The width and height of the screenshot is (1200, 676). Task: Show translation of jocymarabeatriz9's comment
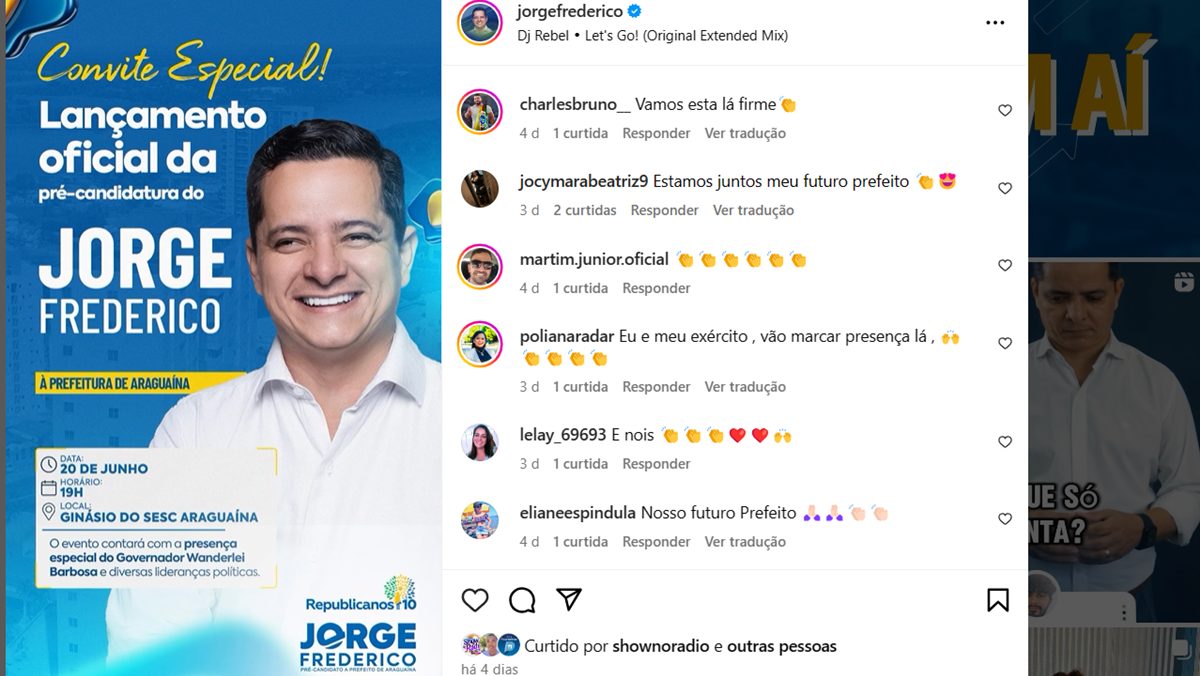753,210
